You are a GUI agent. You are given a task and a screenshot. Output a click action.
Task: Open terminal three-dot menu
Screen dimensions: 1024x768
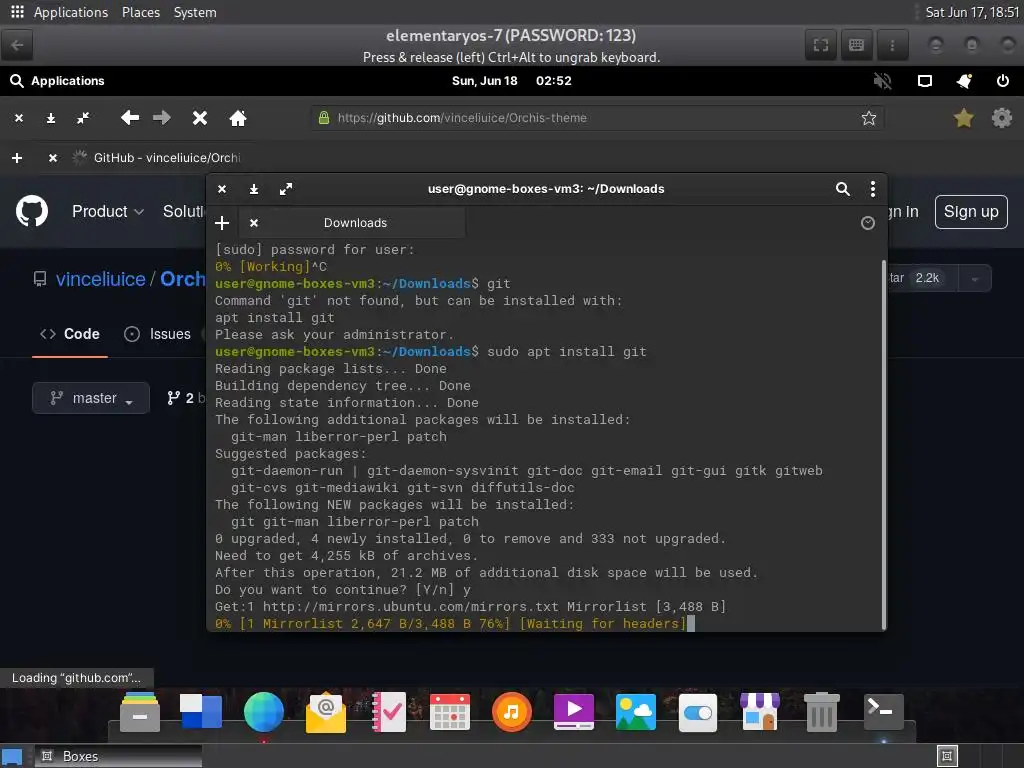(x=872, y=189)
